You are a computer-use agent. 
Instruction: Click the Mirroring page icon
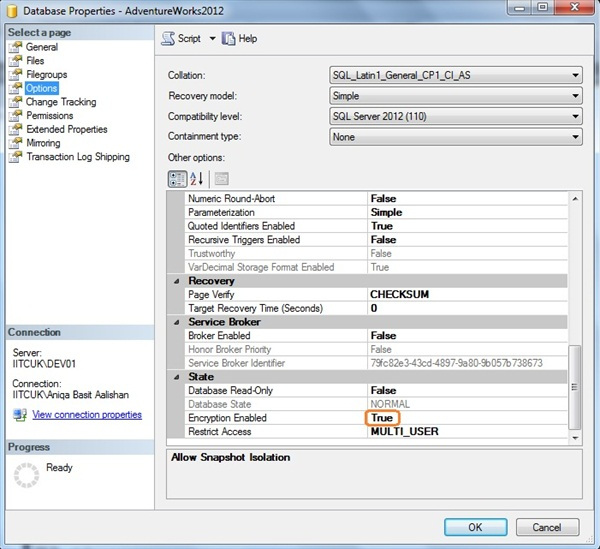15,143
